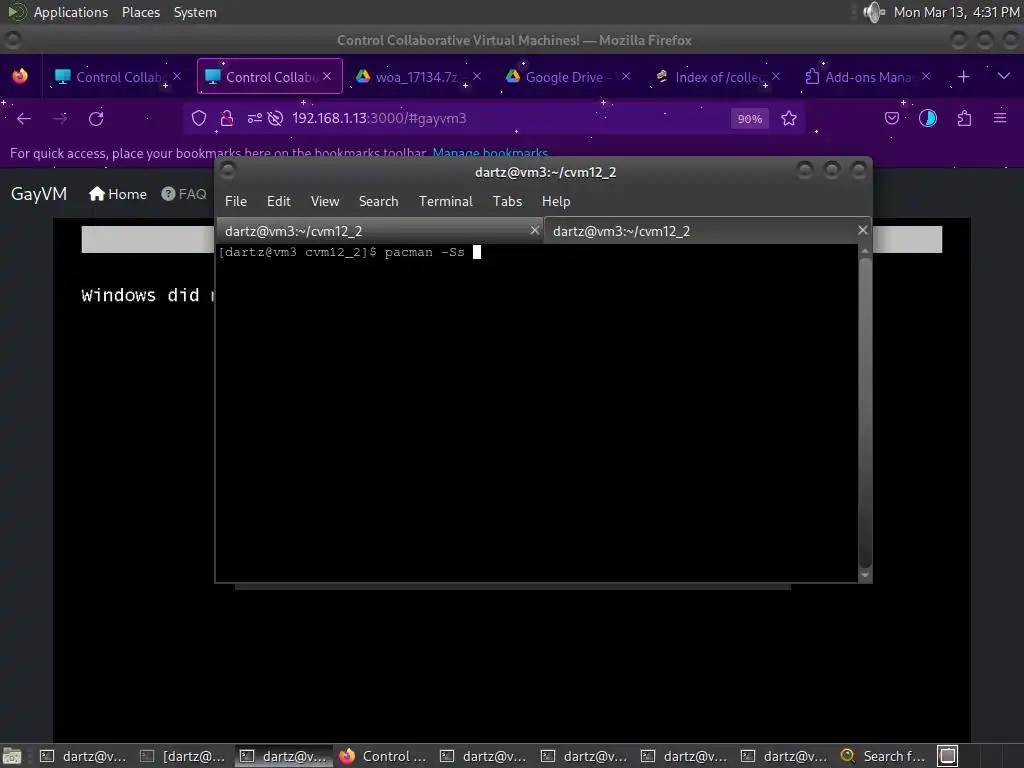Click the terminal scrollbar down arrow
Screen dimensions: 1024x768
[865, 575]
